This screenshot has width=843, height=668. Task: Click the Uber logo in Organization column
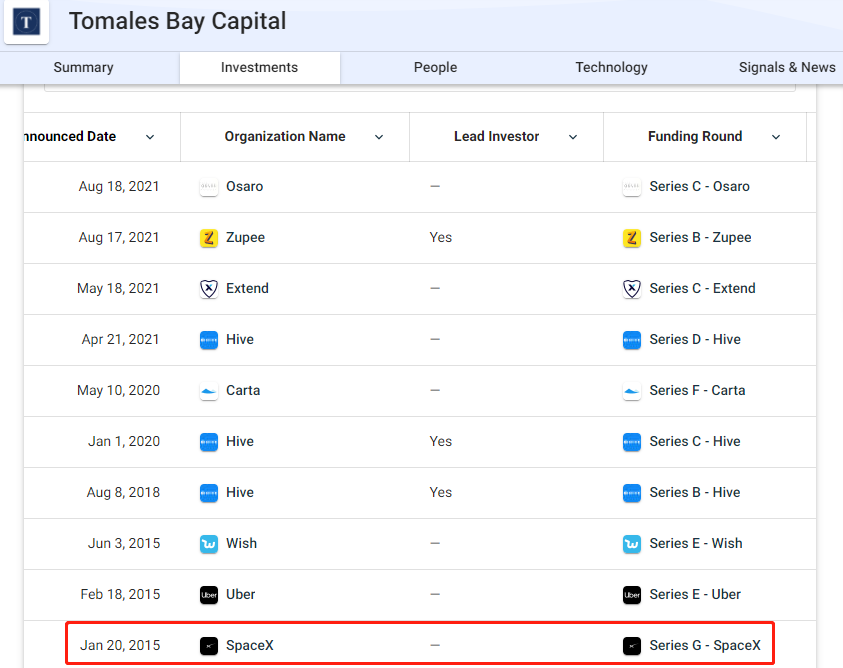tap(209, 595)
